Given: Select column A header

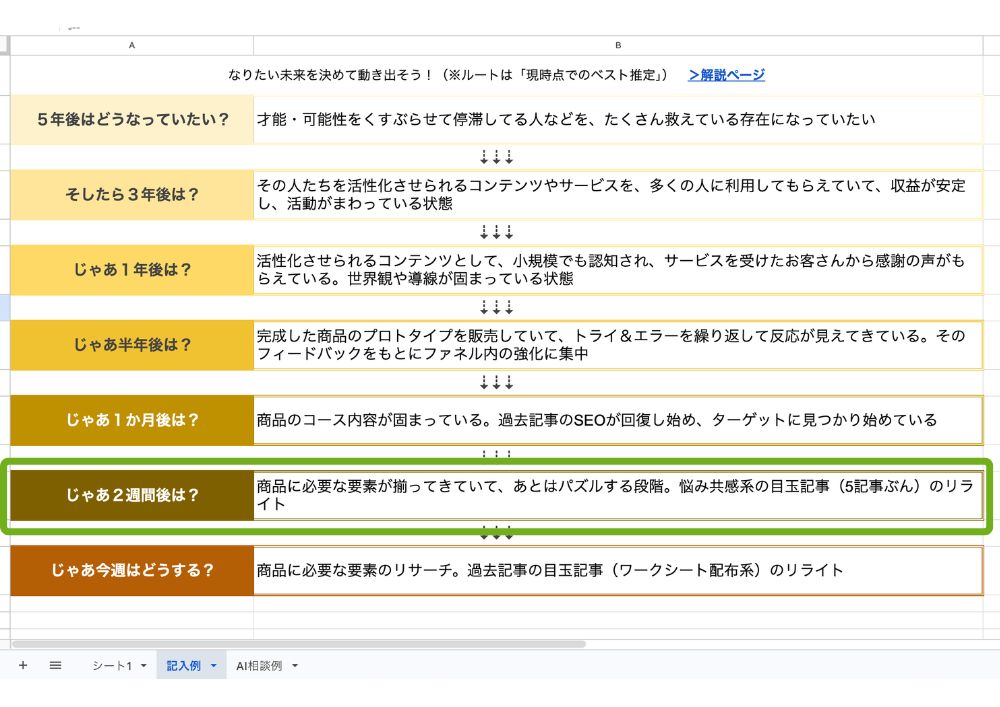Looking at the screenshot, I should point(132,45).
